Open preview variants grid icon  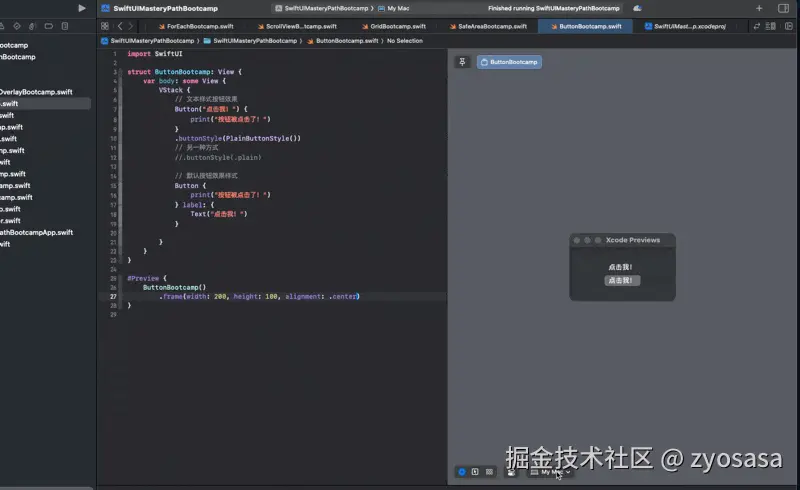tap(489, 472)
